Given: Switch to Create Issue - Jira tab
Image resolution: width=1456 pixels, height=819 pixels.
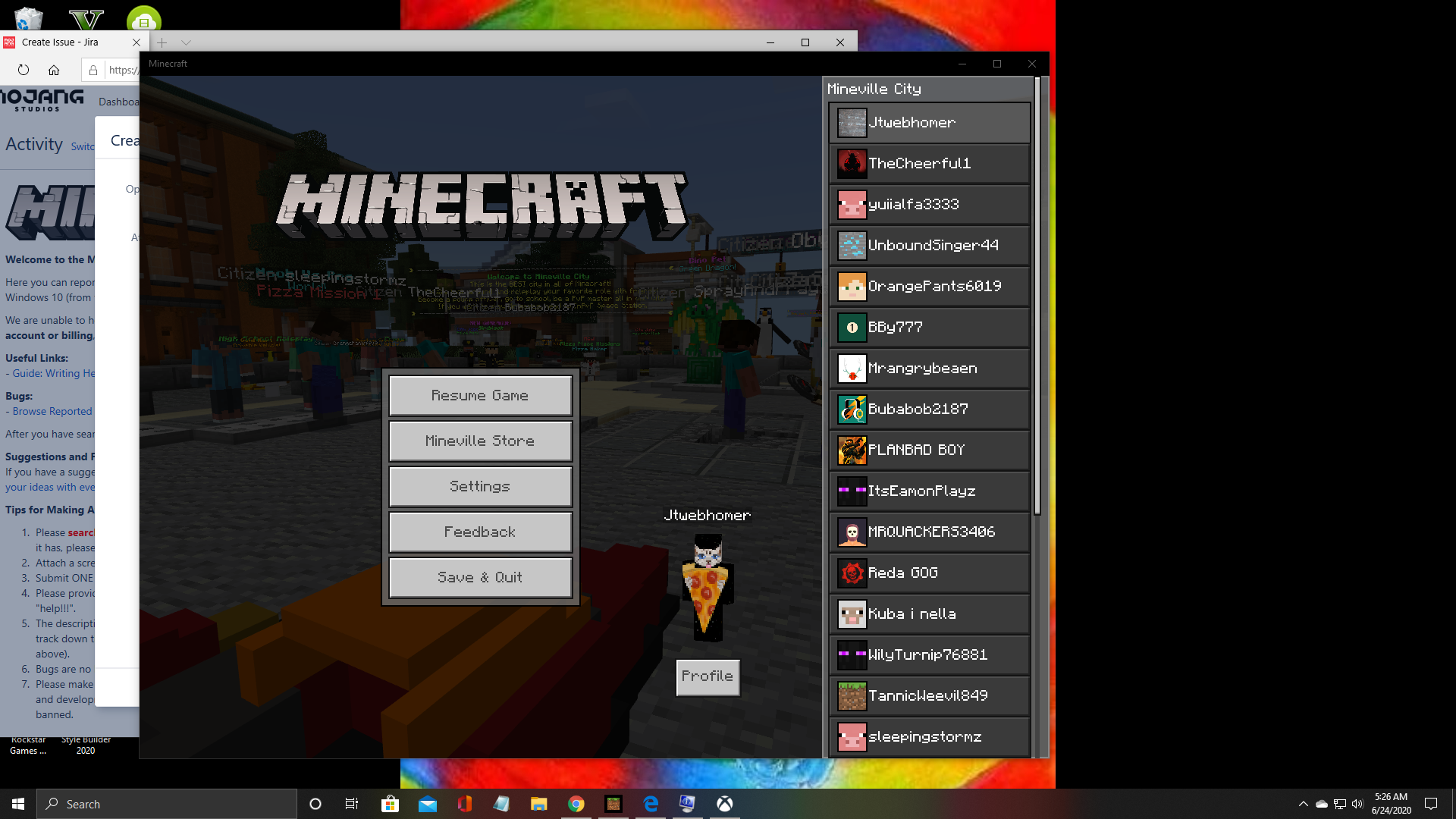Looking at the screenshot, I should (61, 42).
